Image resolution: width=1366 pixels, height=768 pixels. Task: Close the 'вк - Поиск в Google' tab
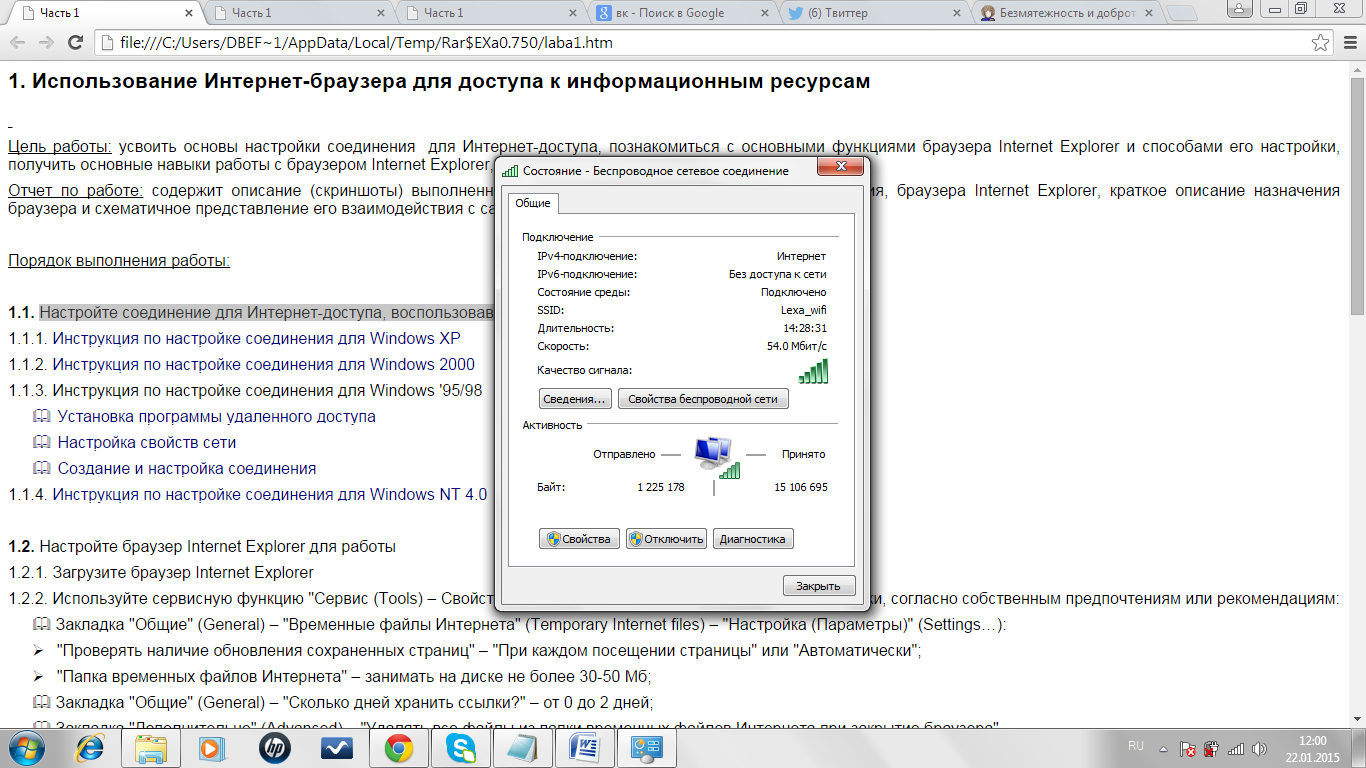pyautogui.click(x=764, y=13)
